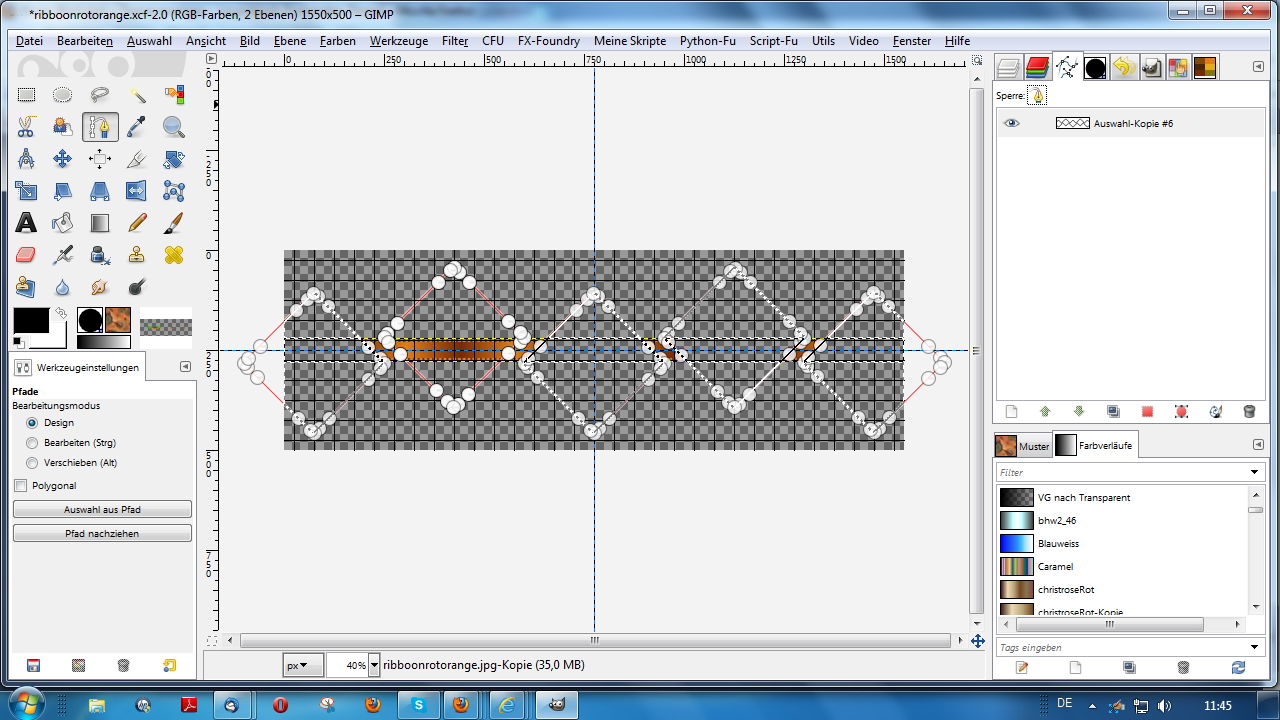The height and width of the screenshot is (720, 1280).
Task: Activate the Fuzzy Select magic wand tool
Action: (x=137, y=95)
